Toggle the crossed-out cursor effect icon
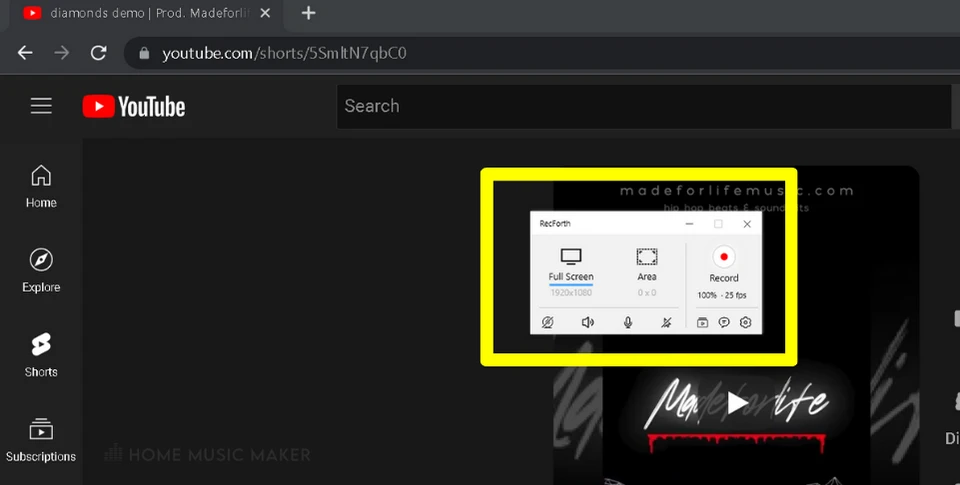960x485 pixels. pyautogui.click(x=667, y=322)
